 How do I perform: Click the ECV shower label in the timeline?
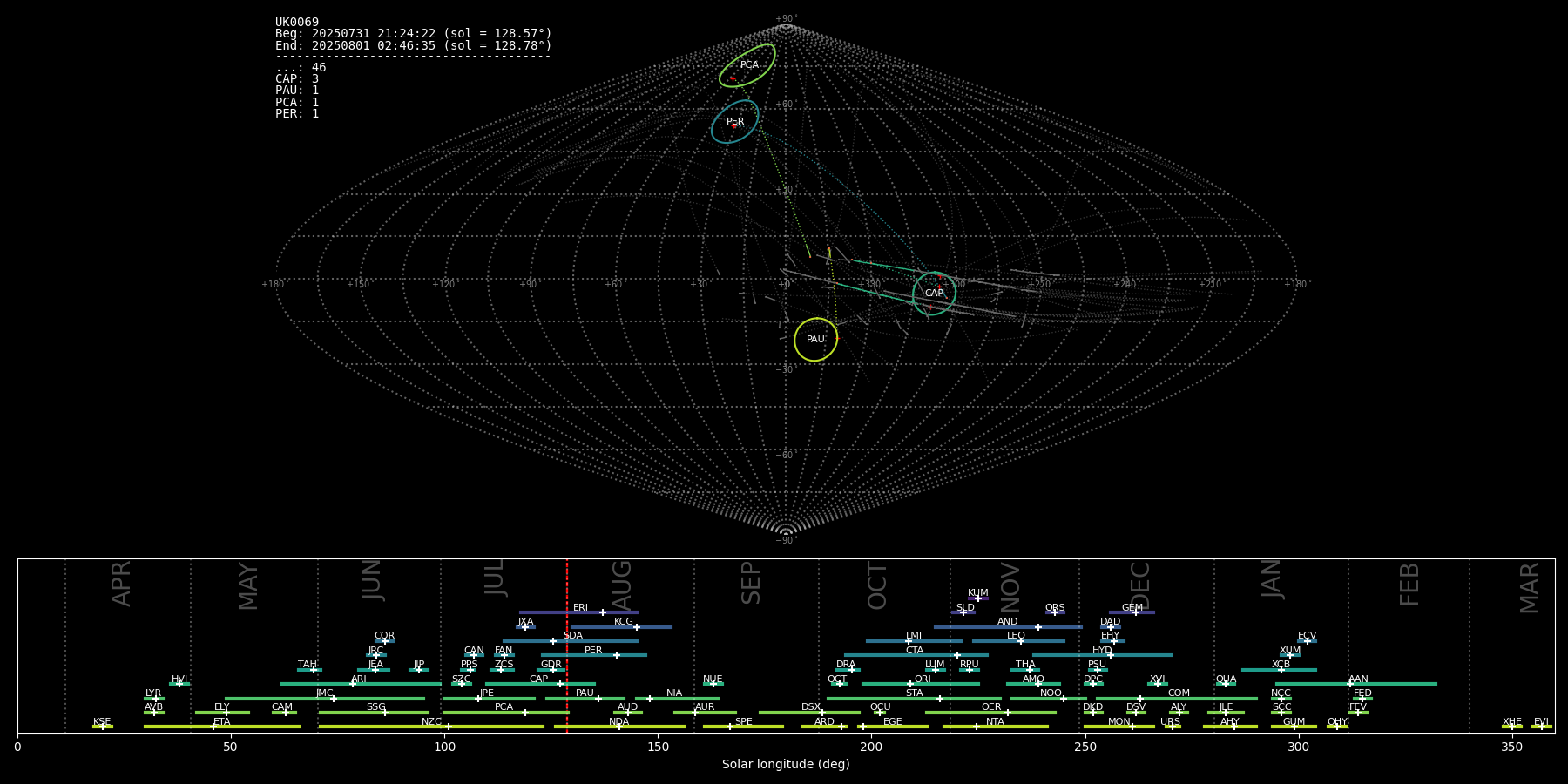(1307, 636)
